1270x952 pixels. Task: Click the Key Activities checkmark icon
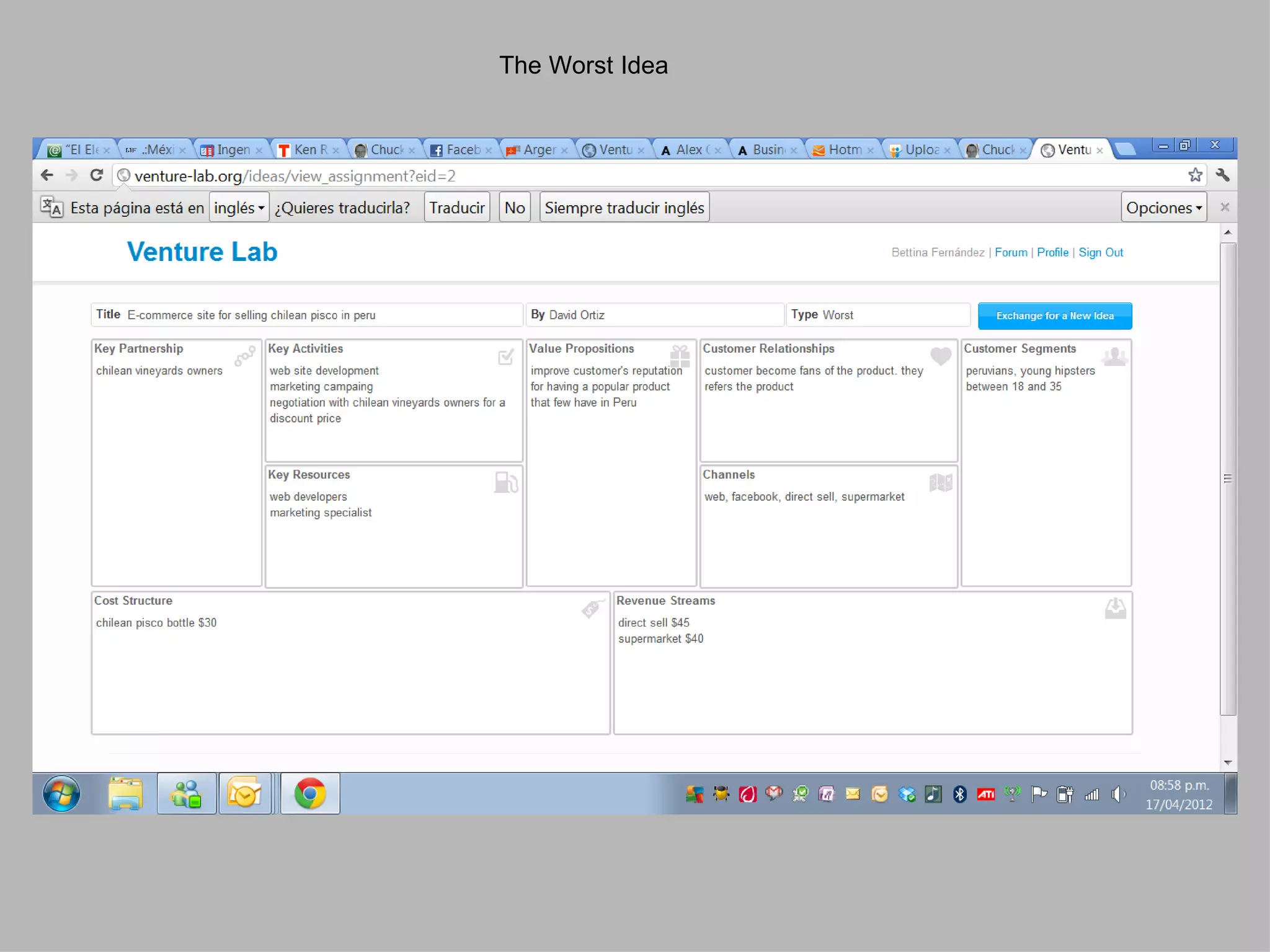(506, 356)
